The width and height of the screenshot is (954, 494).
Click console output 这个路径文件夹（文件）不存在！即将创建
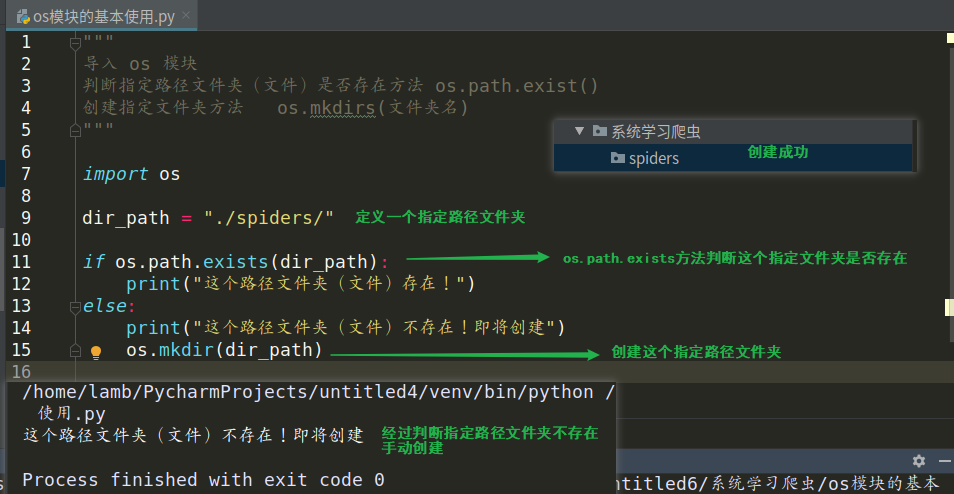(x=193, y=436)
